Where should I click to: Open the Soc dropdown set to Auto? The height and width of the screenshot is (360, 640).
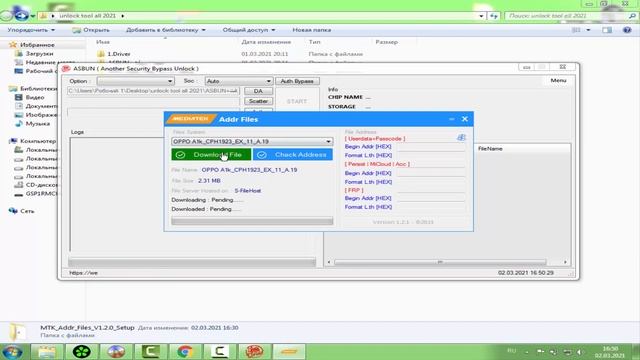pyautogui.click(x=238, y=81)
